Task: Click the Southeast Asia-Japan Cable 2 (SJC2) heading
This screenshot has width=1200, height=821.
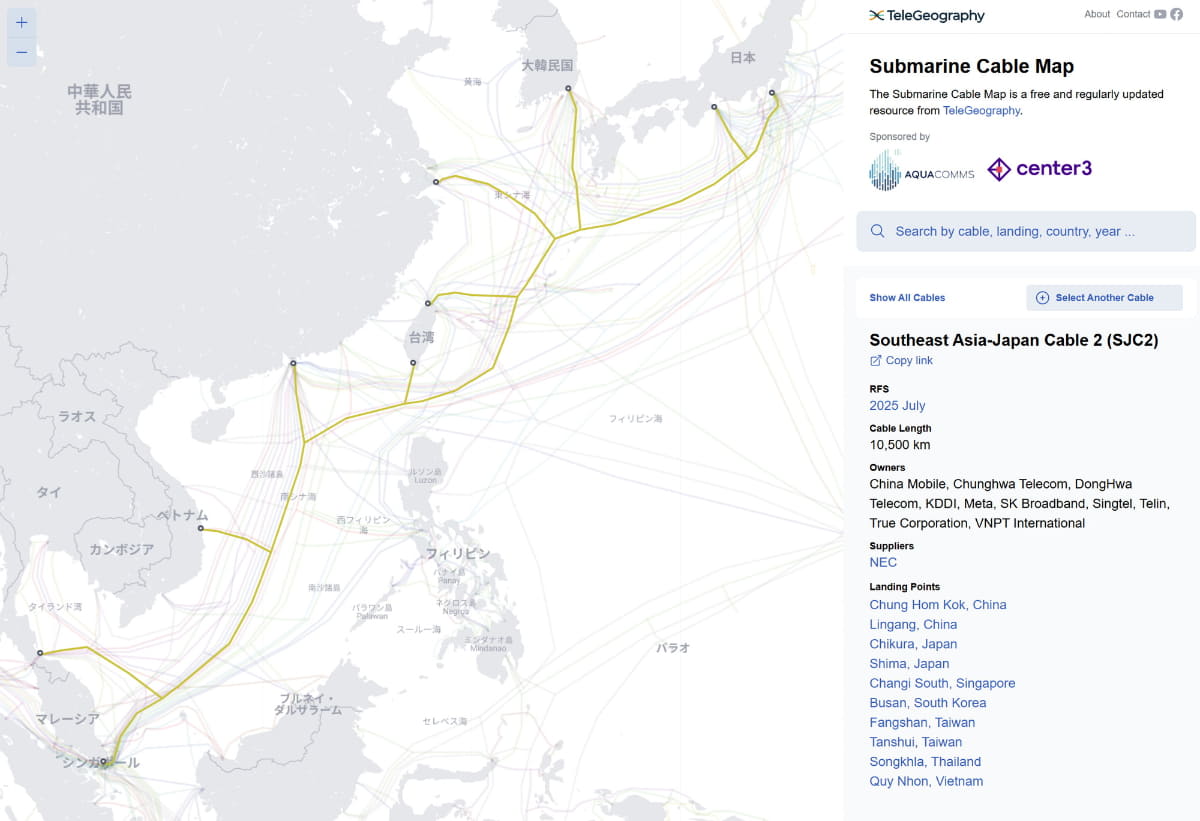Action: (x=1014, y=340)
